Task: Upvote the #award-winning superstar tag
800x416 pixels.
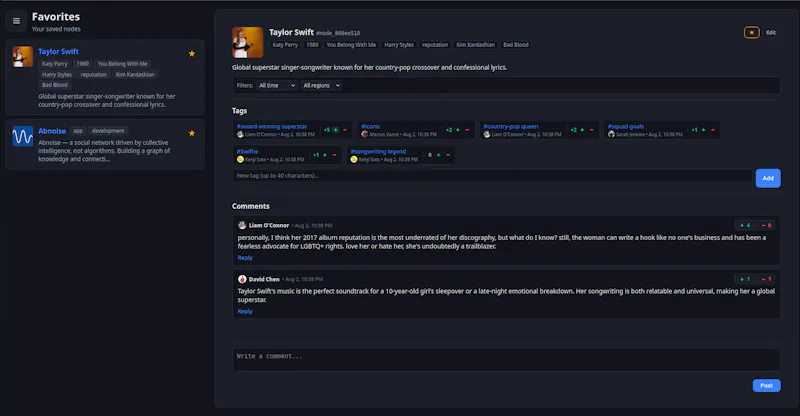Action: [x=335, y=130]
